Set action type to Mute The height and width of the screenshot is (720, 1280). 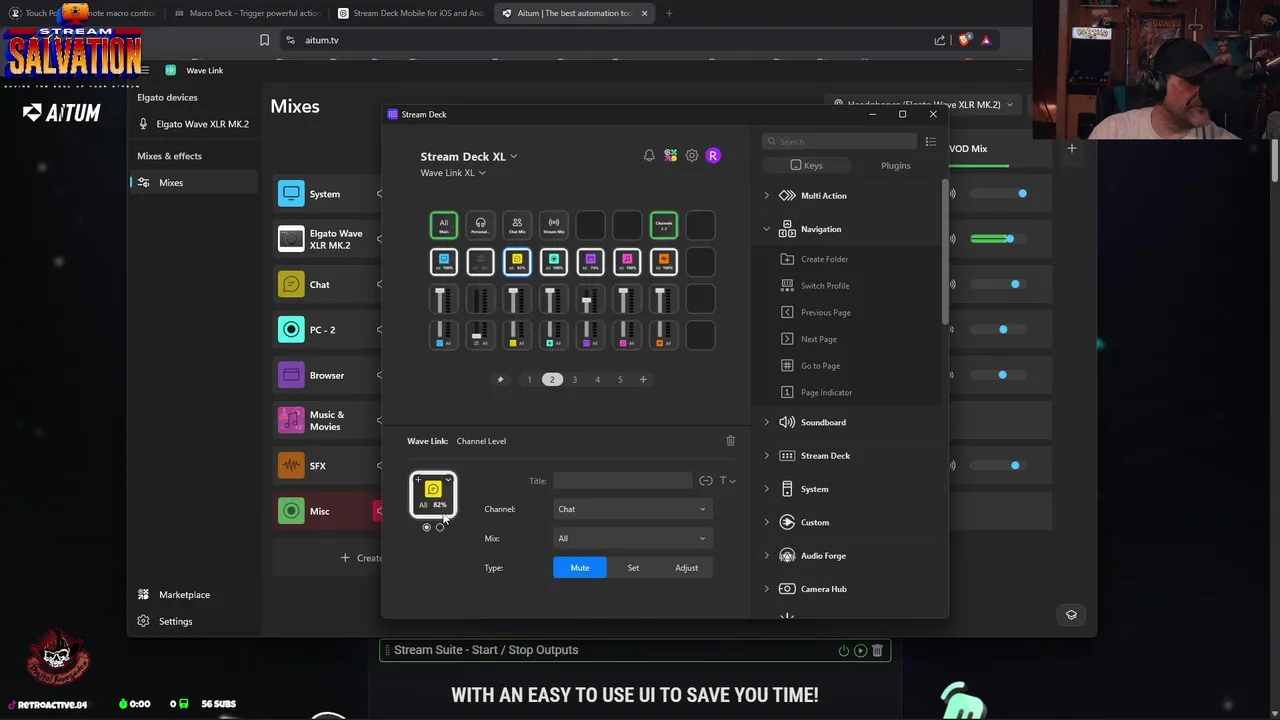click(x=580, y=568)
